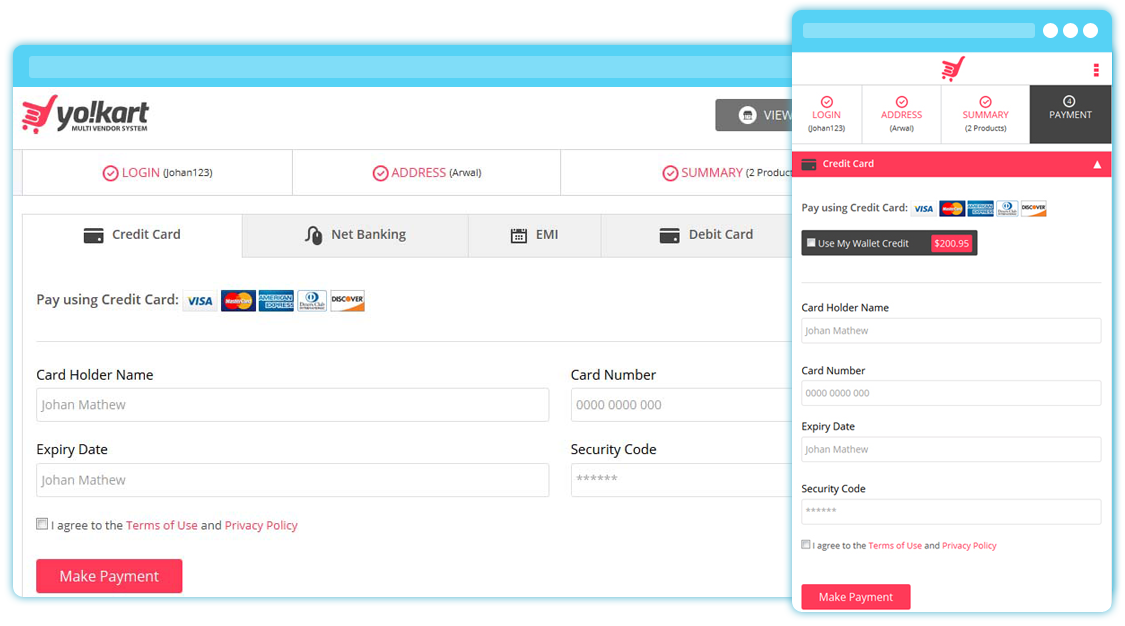Click the shopping cart icon in mobile view
This screenshot has width=1125, height=626.
click(952, 67)
